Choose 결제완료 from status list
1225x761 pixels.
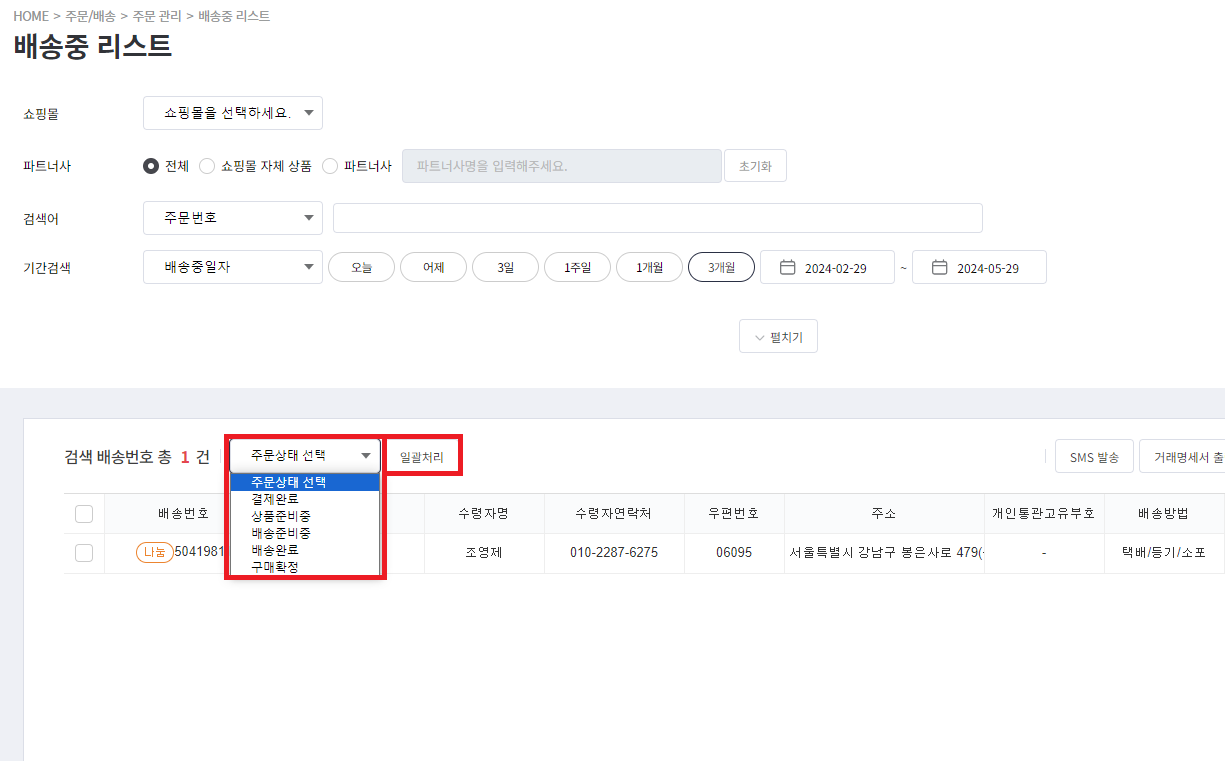pos(305,499)
